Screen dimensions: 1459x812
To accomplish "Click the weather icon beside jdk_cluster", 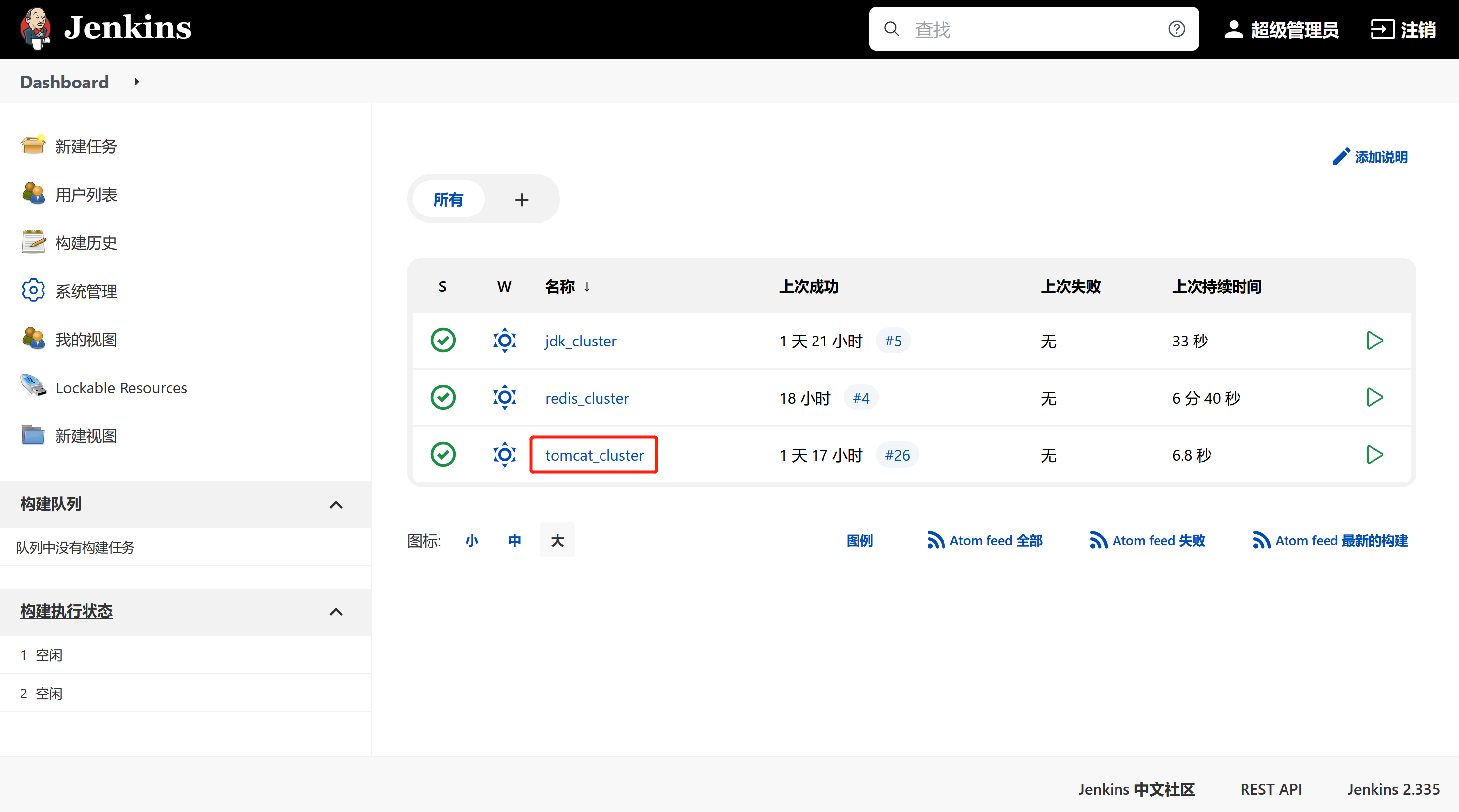I will point(504,341).
